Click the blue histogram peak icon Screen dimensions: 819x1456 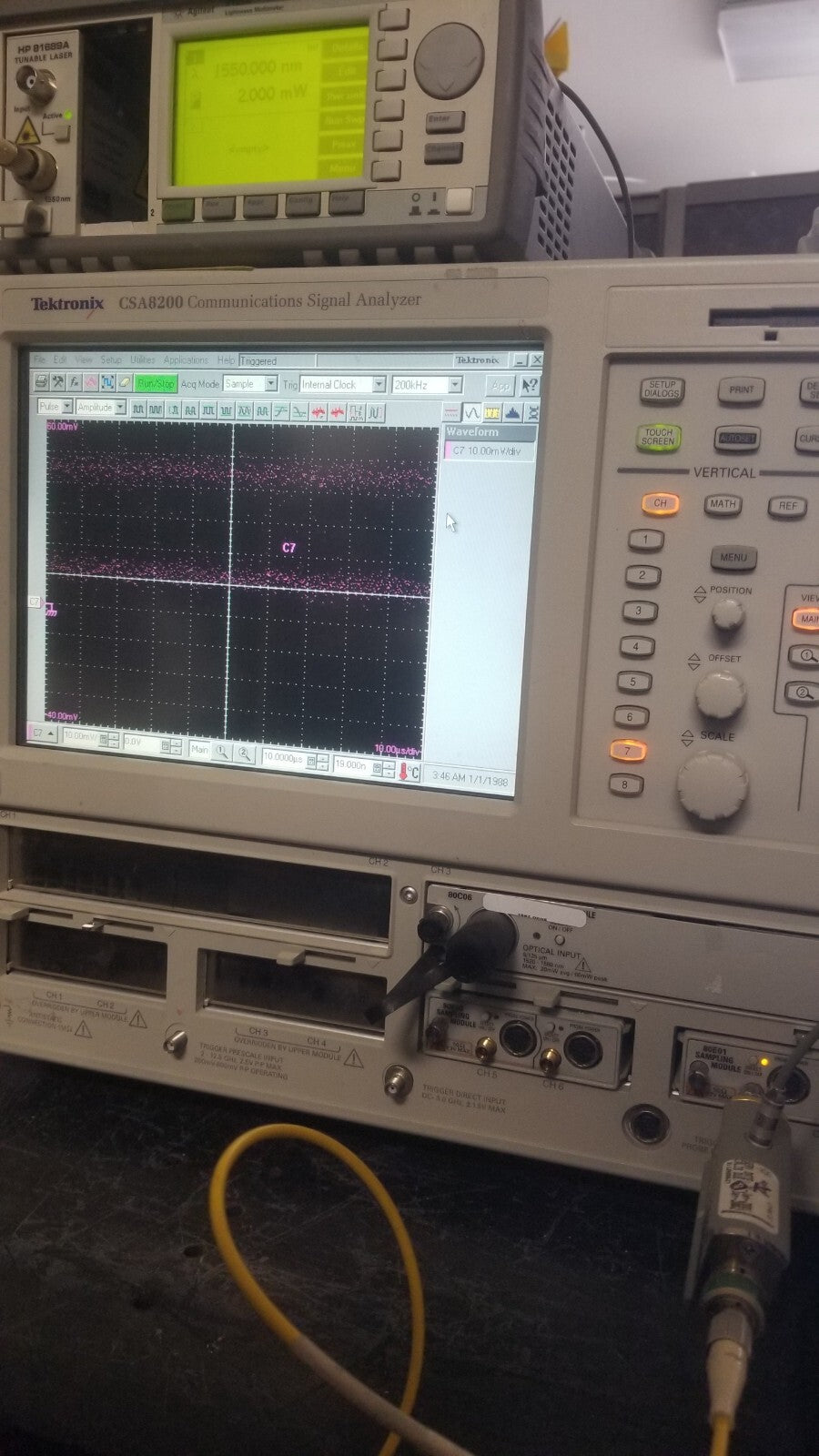pos(512,413)
